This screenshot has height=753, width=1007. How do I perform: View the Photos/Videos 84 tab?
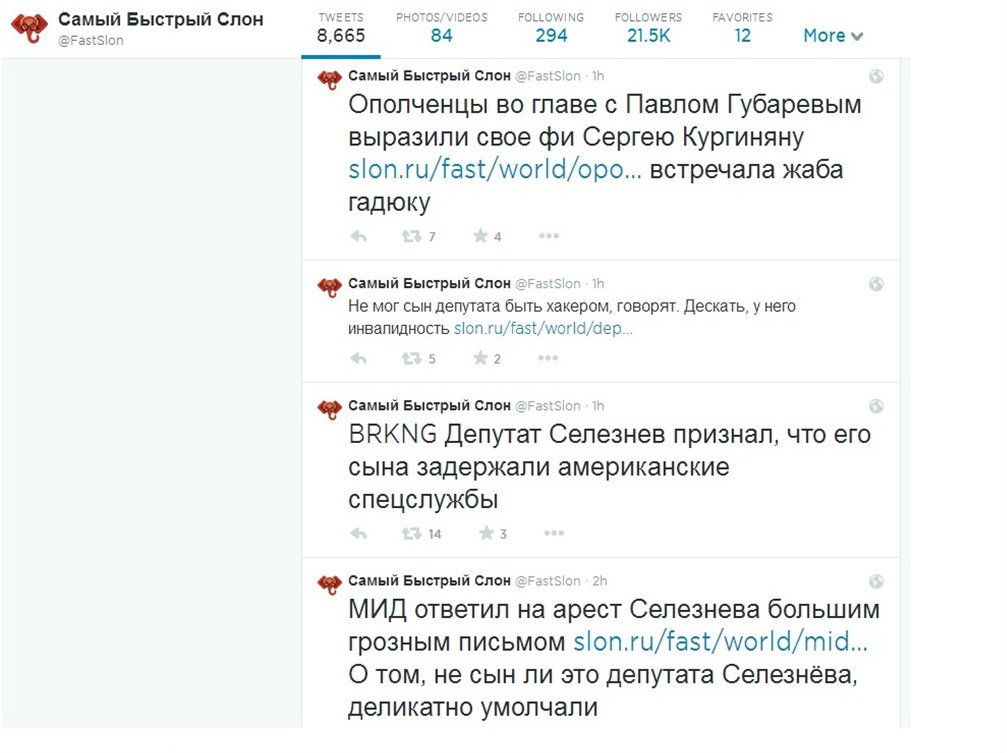(x=442, y=28)
